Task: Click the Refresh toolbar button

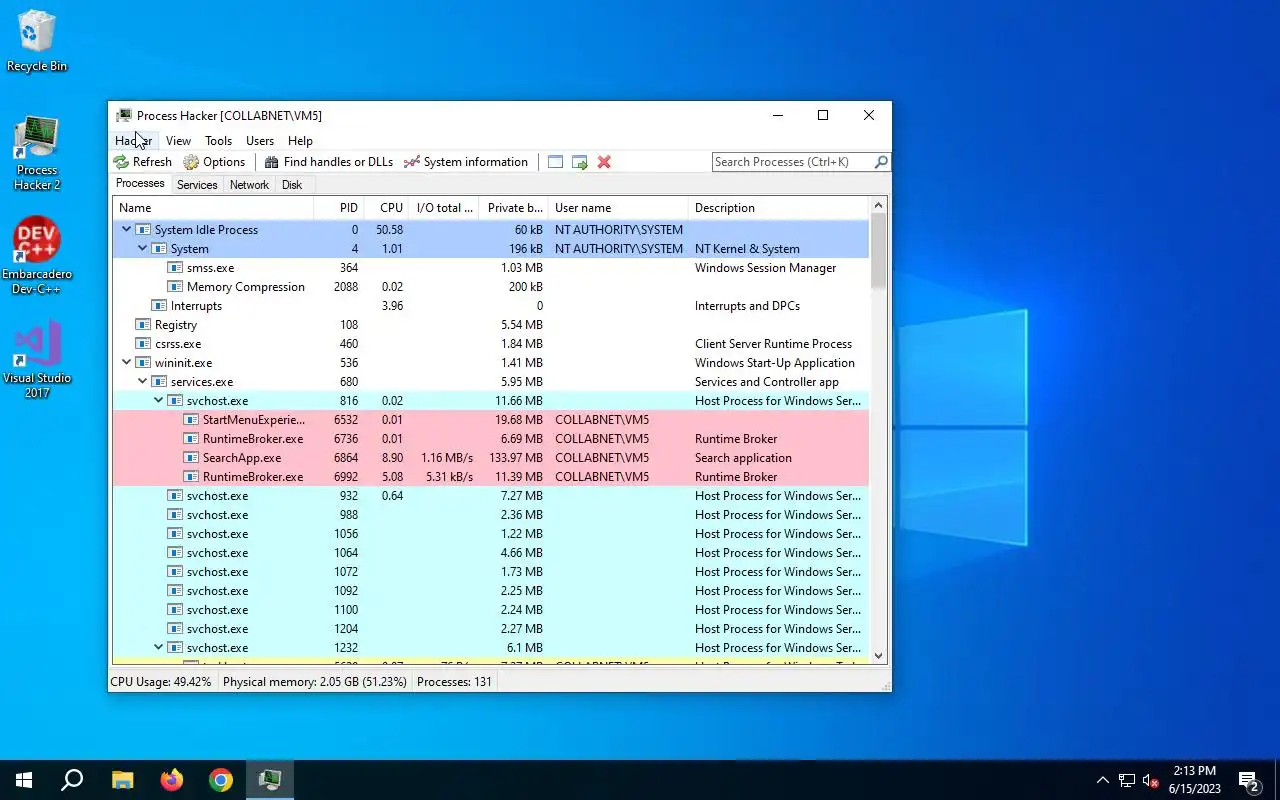Action: pyautogui.click(x=142, y=162)
